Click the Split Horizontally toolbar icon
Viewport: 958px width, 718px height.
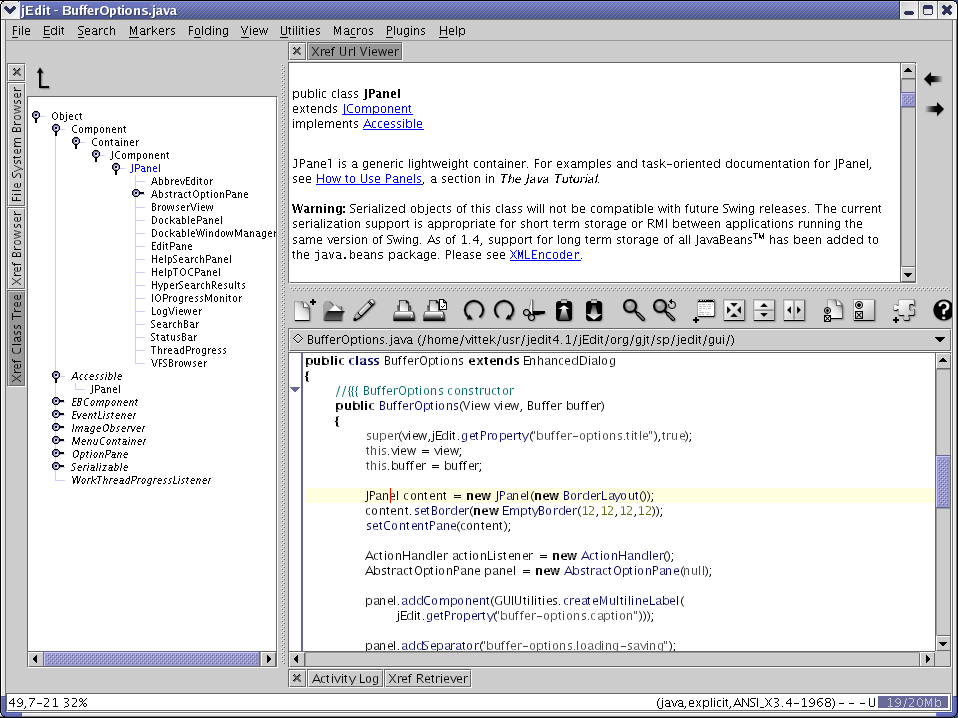tap(764, 310)
